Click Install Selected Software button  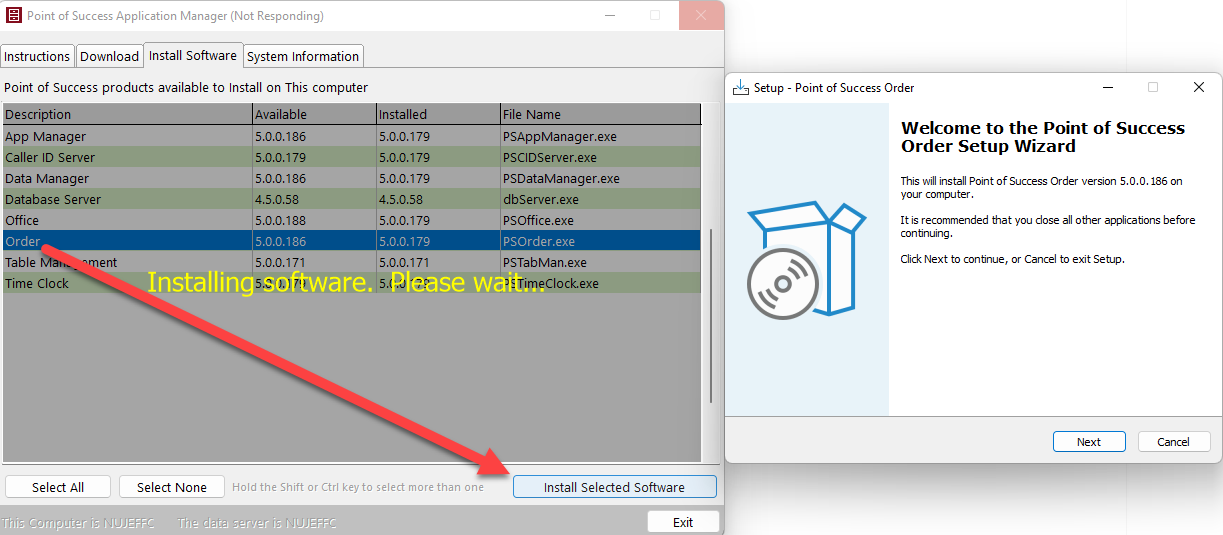click(x=614, y=487)
